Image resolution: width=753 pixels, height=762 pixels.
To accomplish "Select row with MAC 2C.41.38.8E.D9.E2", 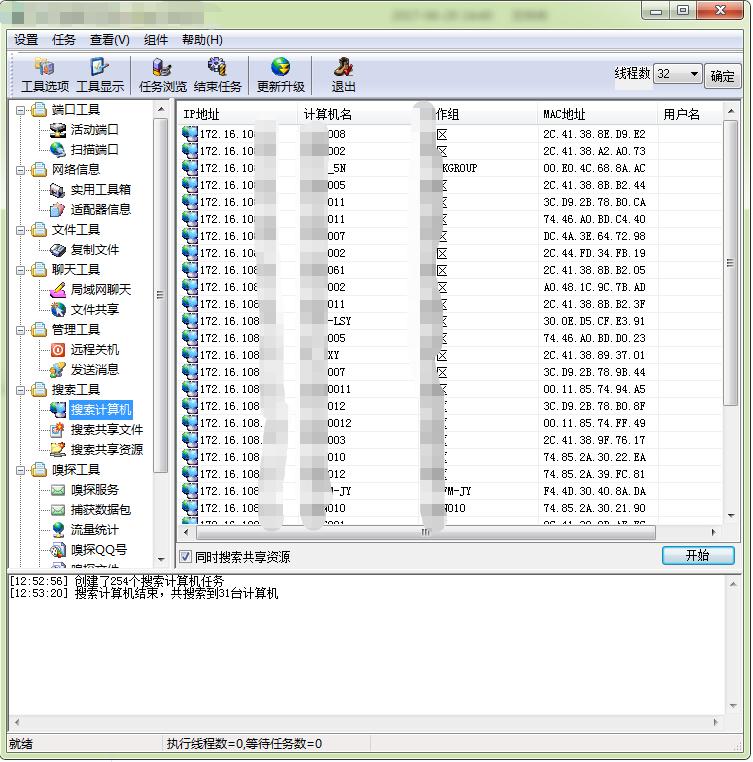I will 450,134.
